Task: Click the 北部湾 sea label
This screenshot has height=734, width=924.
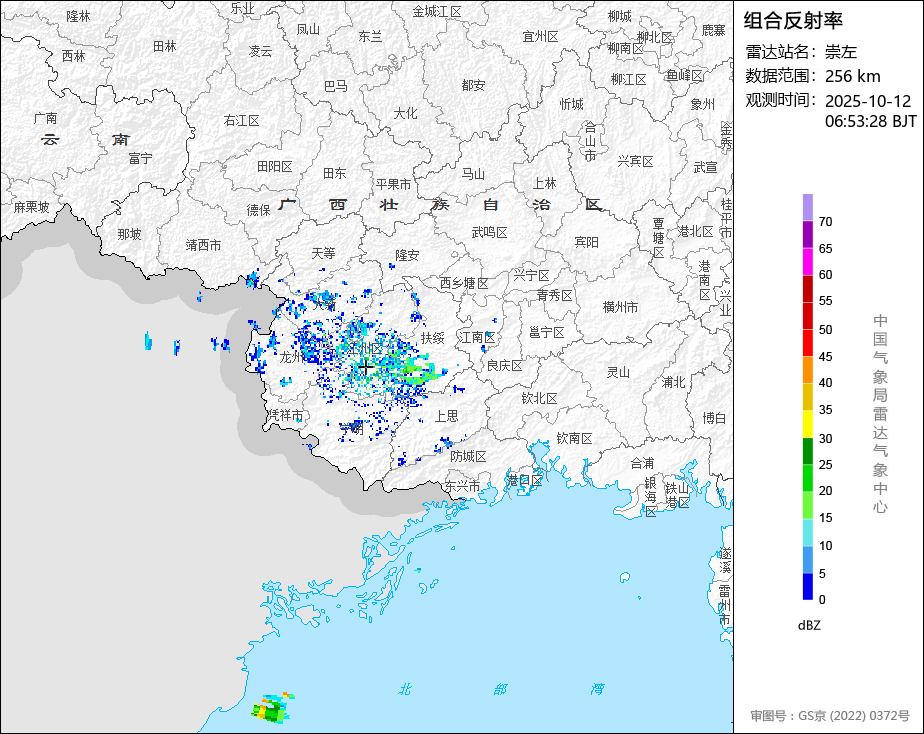Action: point(500,689)
